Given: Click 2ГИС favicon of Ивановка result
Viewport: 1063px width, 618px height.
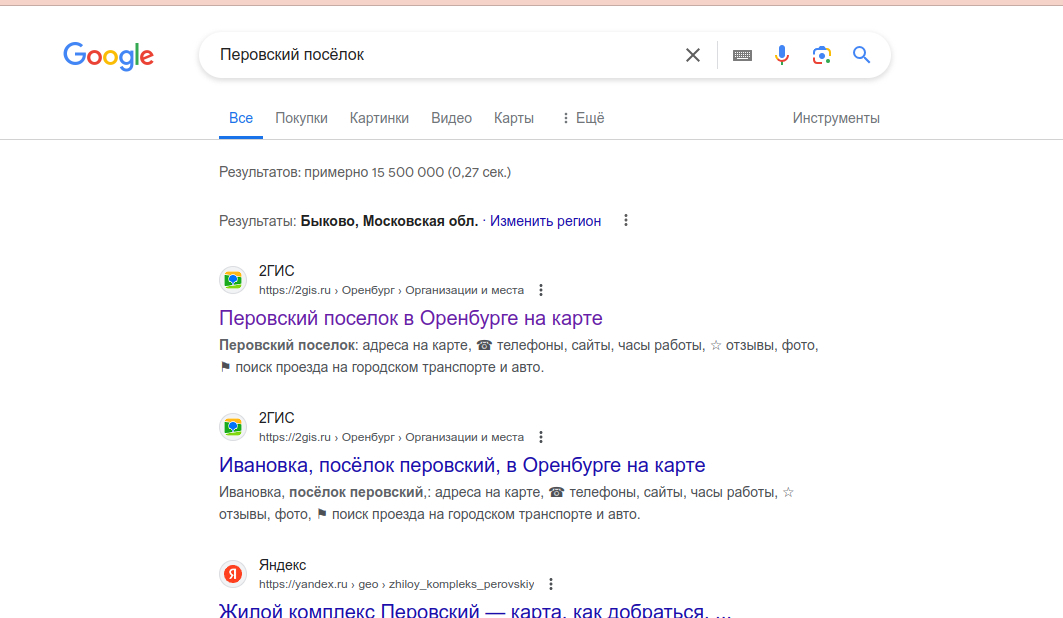Looking at the screenshot, I should point(233,427).
